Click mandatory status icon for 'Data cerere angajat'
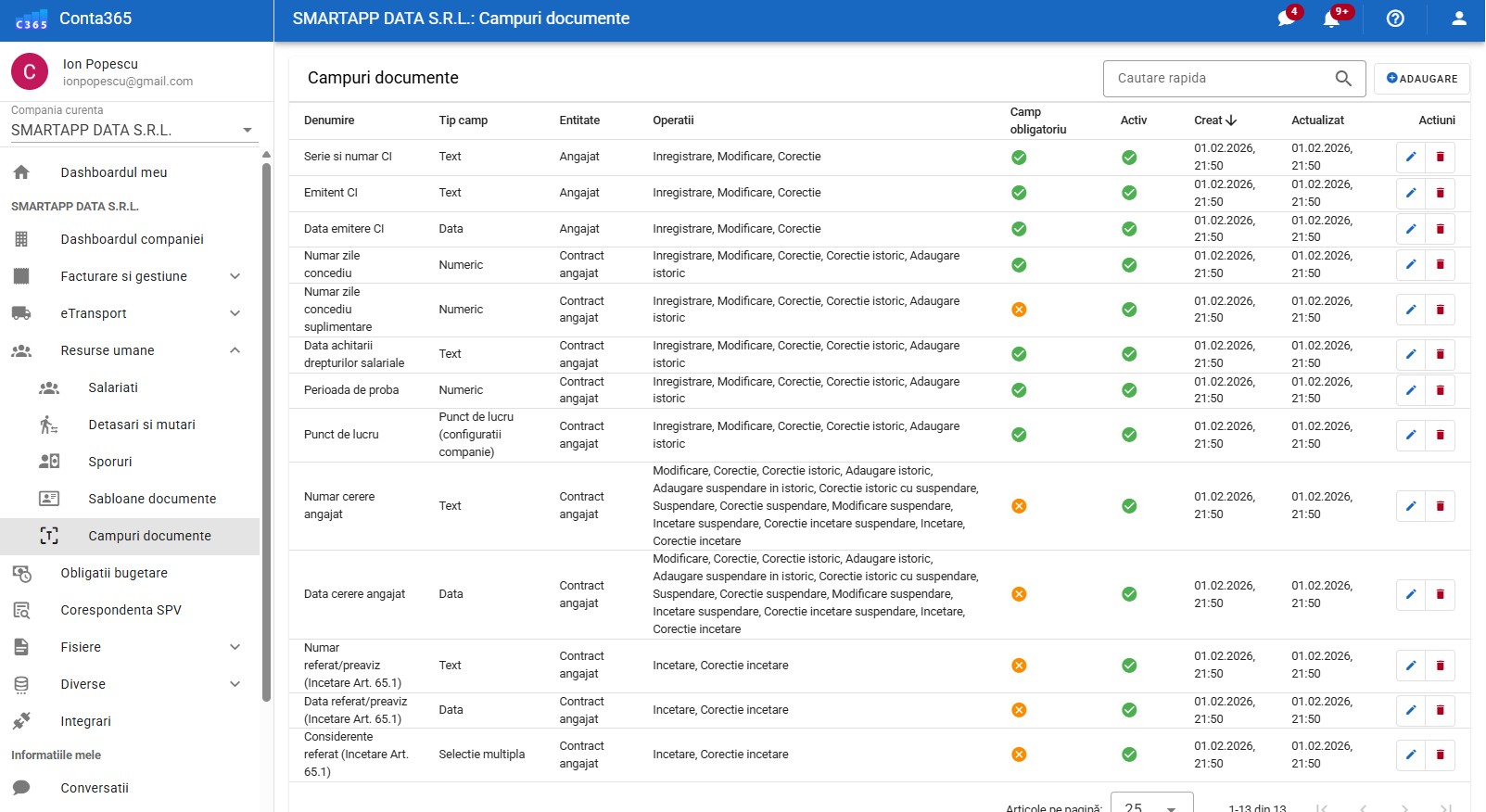Image resolution: width=1486 pixels, height=812 pixels. pos(1019,594)
